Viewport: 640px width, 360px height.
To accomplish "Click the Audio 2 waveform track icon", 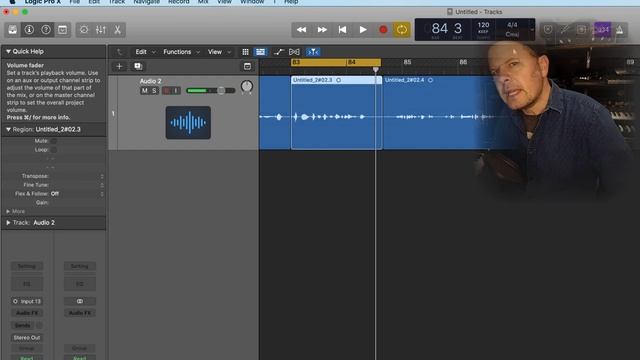I will point(188,122).
